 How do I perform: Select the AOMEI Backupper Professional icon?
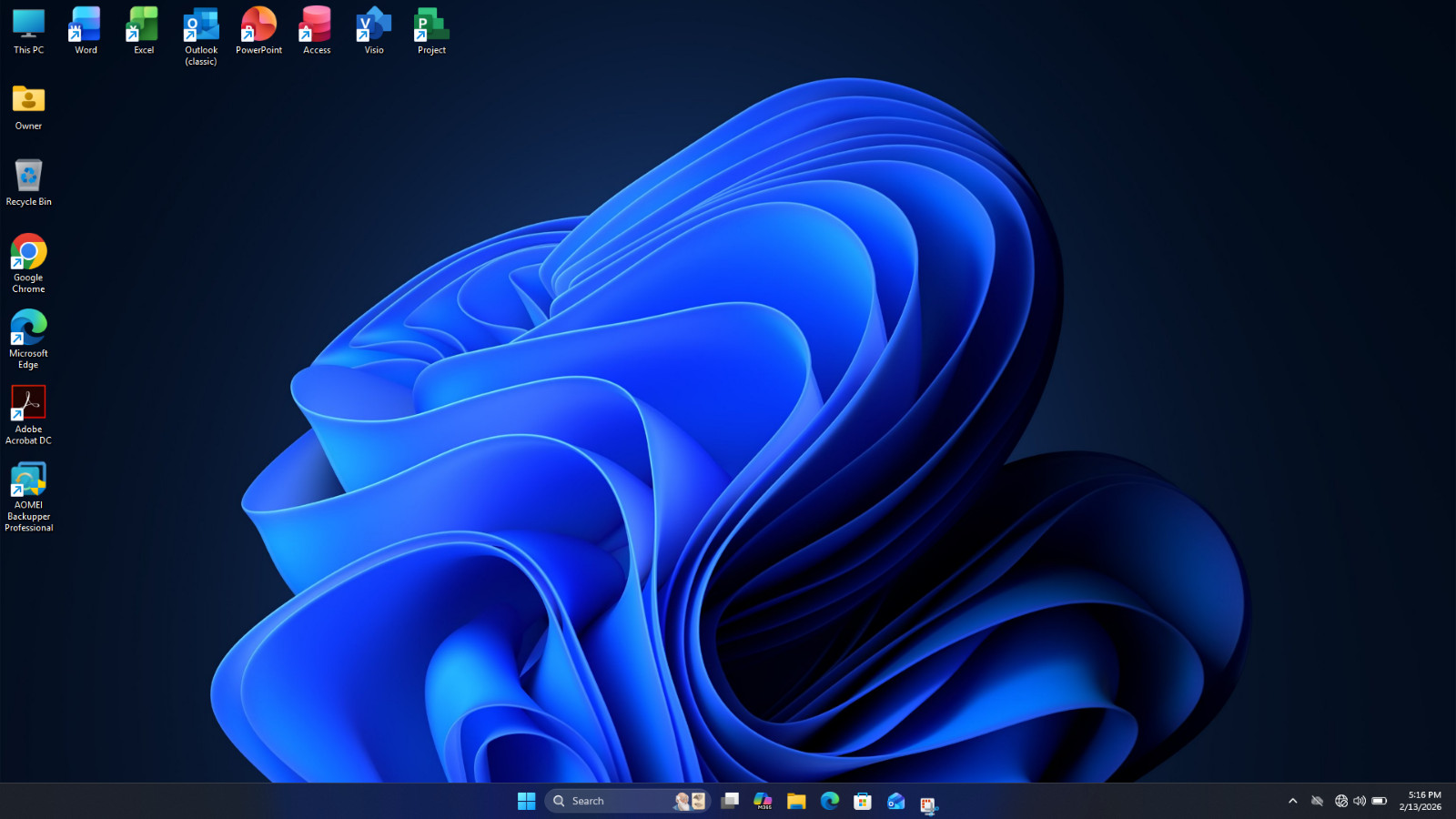(28, 497)
